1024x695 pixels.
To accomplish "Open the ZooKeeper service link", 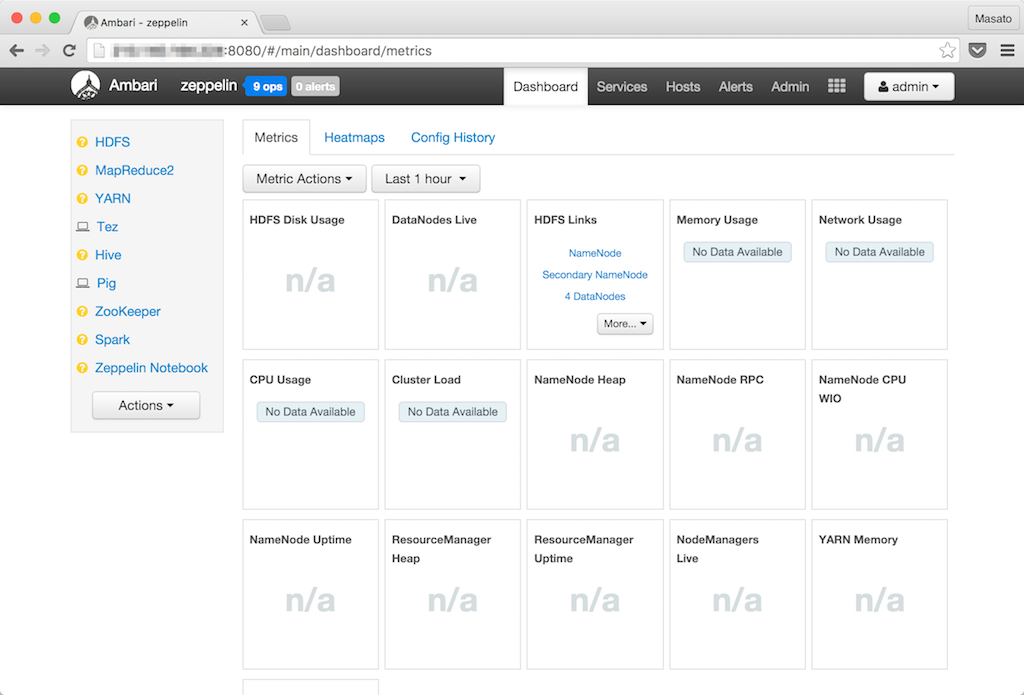I will [x=128, y=312].
